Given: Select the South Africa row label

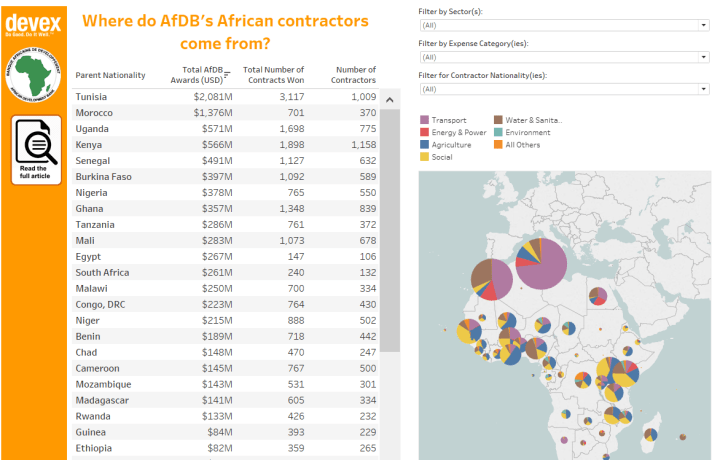Looking at the screenshot, I should [102, 273].
